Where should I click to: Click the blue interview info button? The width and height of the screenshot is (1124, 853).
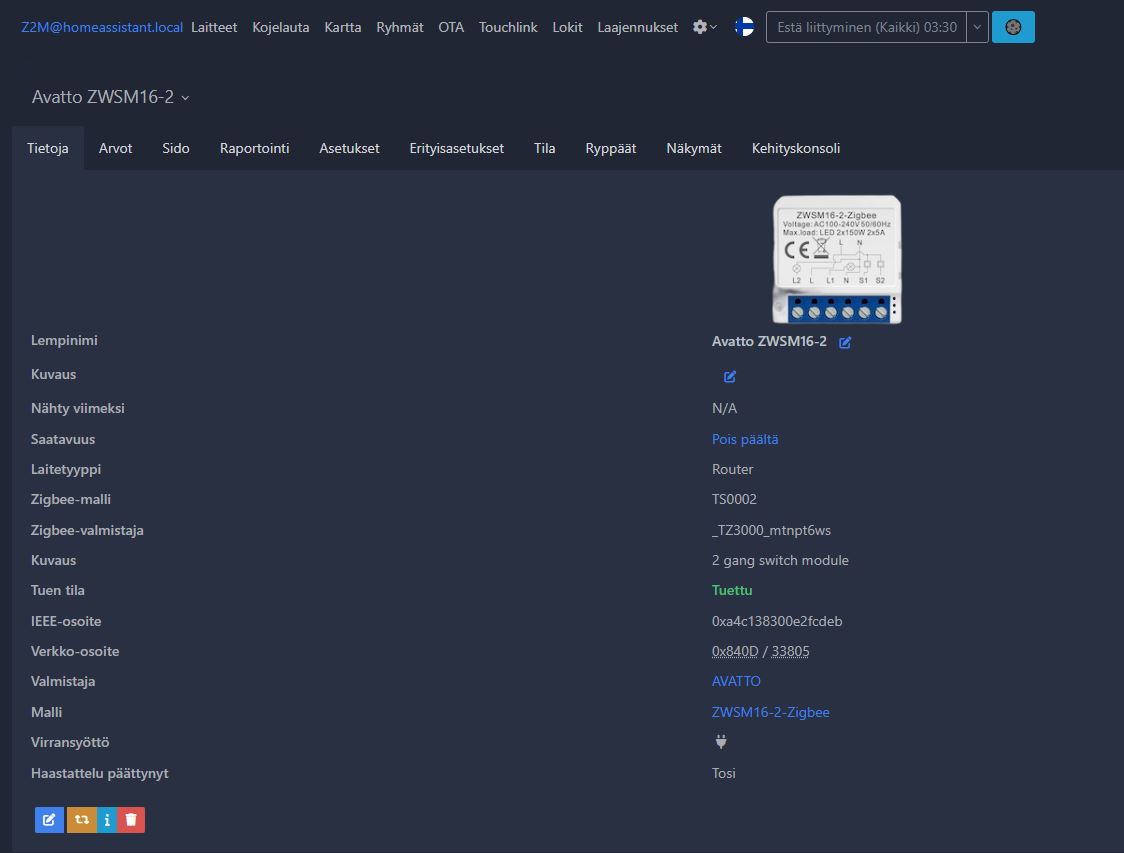tap(107, 820)
